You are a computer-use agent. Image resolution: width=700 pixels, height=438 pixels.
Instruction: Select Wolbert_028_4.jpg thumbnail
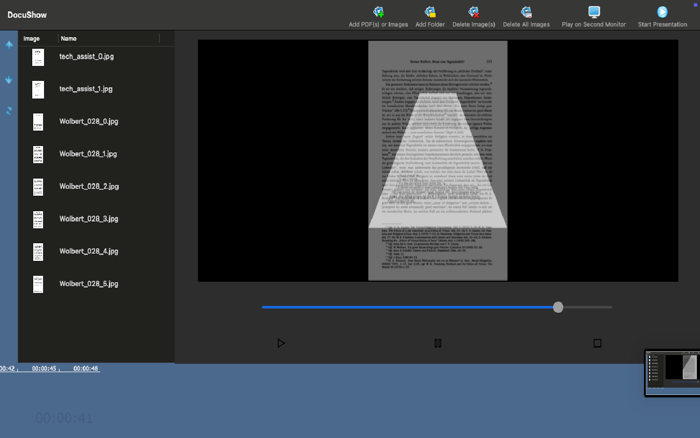[38, 252]
